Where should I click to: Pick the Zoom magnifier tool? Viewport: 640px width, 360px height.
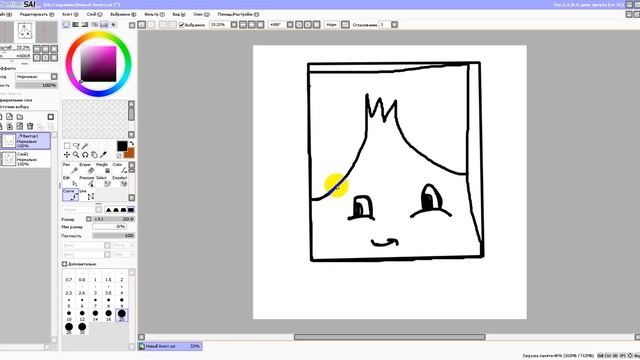click(x=76, y=155)
